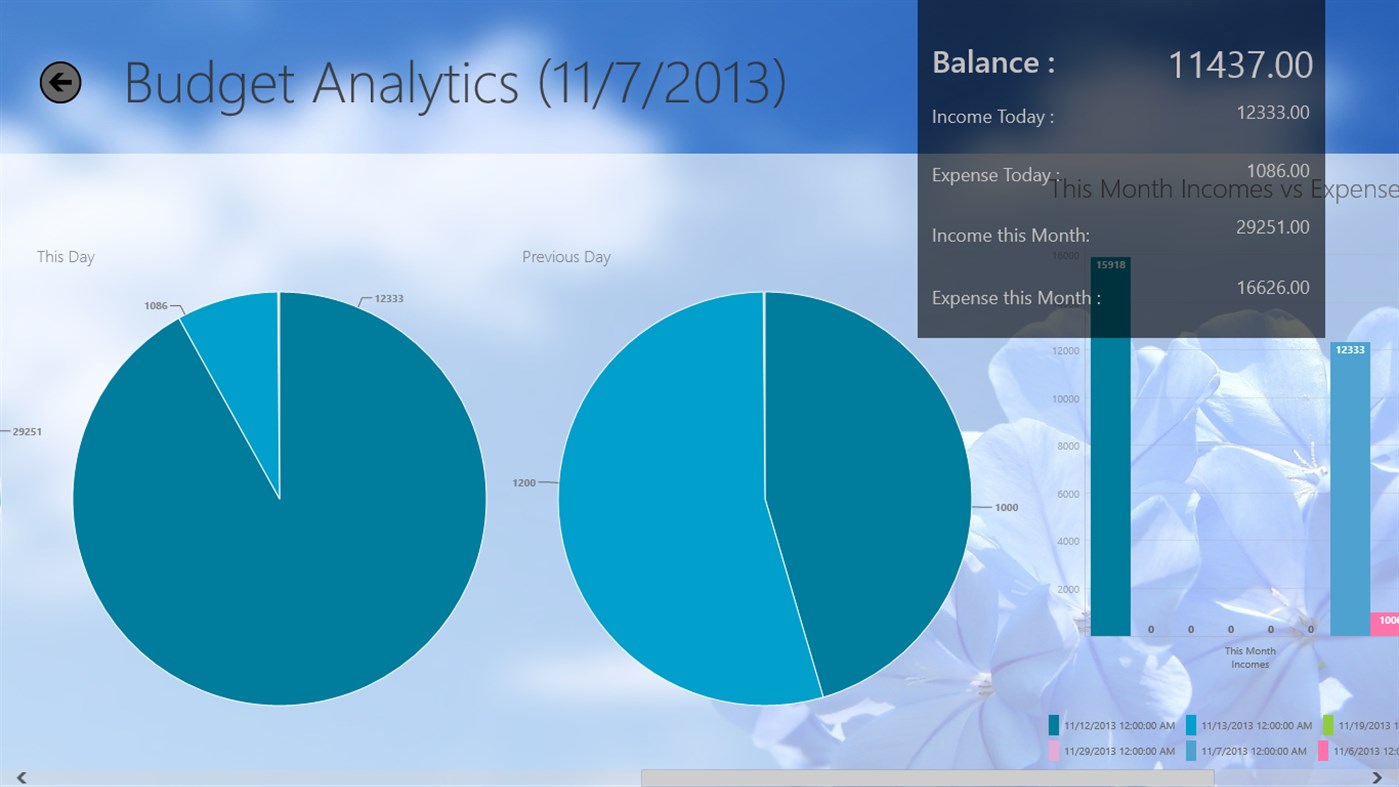Click the Income this Month value 29251.00

tap(1272, 227)
